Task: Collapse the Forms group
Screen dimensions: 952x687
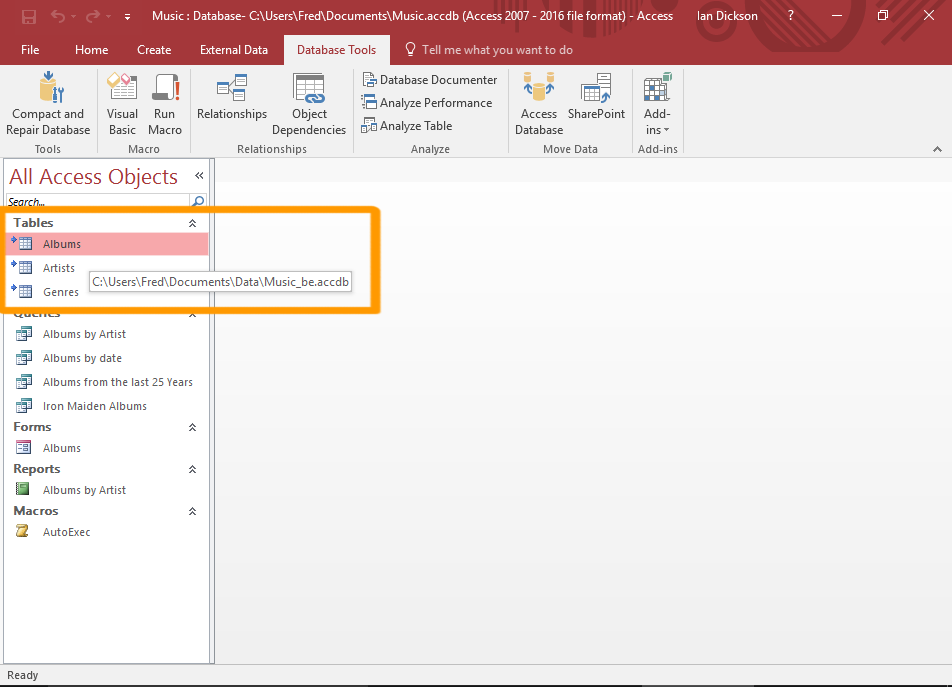Action: click(x=192, y=427)
